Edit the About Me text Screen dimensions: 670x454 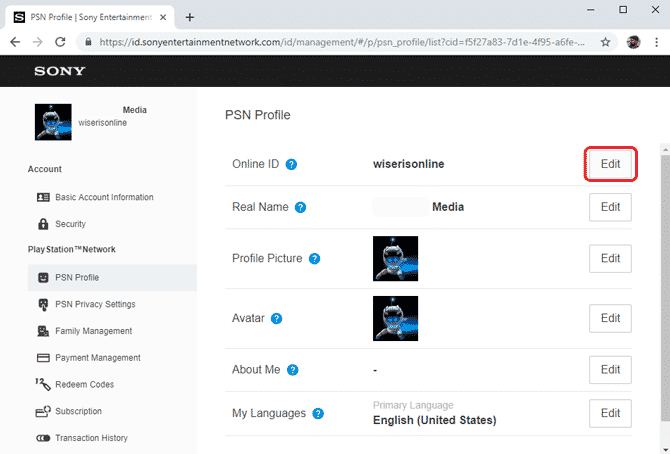[x=610, y=369]
